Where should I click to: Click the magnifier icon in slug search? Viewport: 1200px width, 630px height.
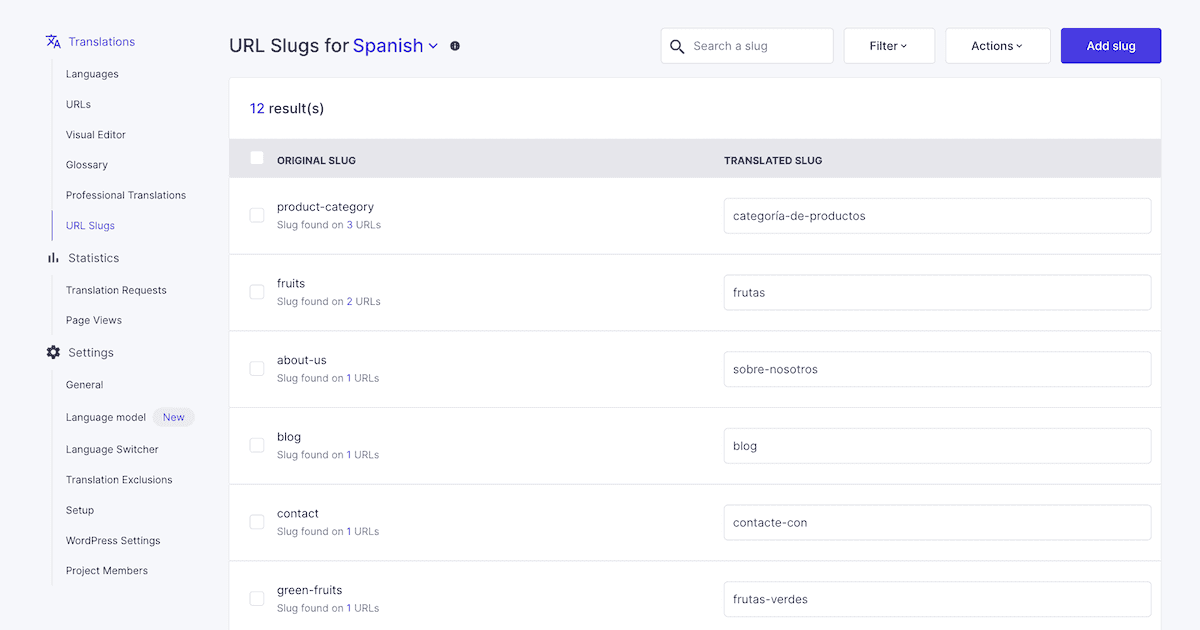(677, 46)
